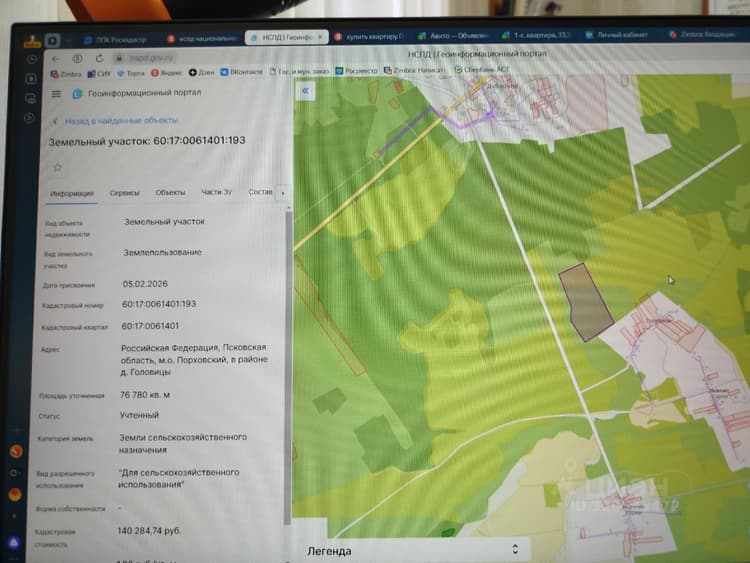Click the browser back arrow
This screenshot has width=750, height=563.
55,59
